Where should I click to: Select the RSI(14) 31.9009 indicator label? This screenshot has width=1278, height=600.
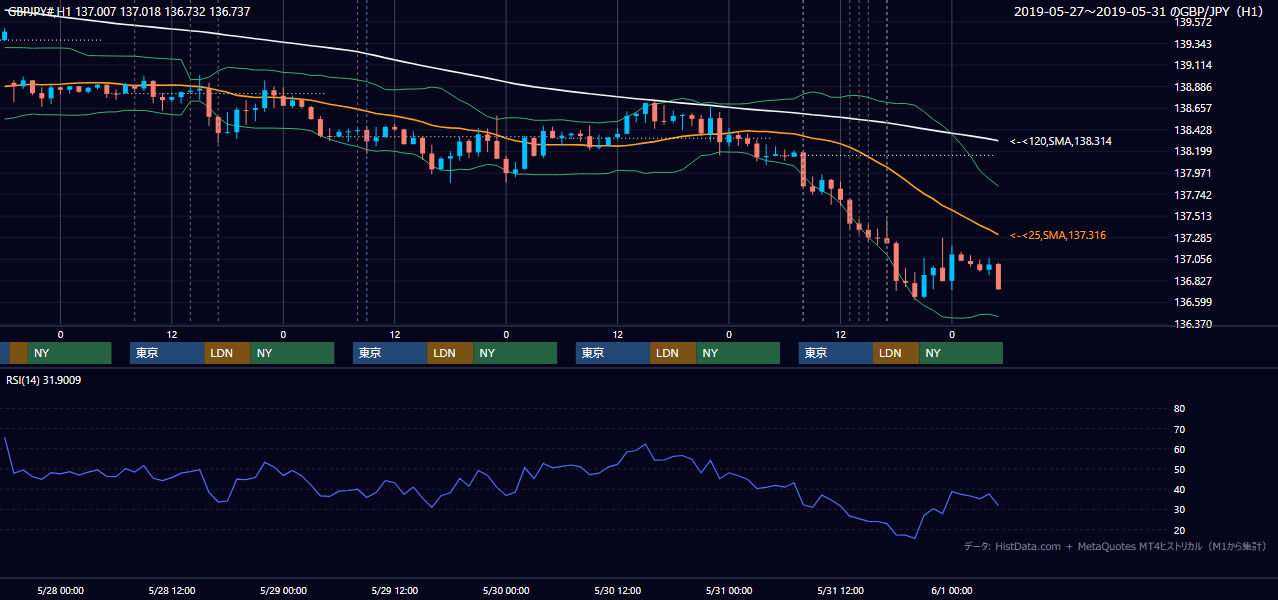[44, 380]
